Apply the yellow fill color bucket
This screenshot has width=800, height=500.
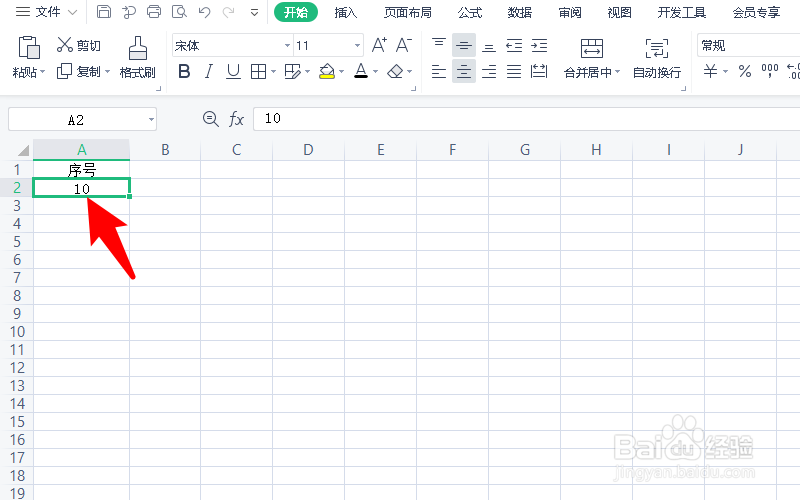(327, 71)
